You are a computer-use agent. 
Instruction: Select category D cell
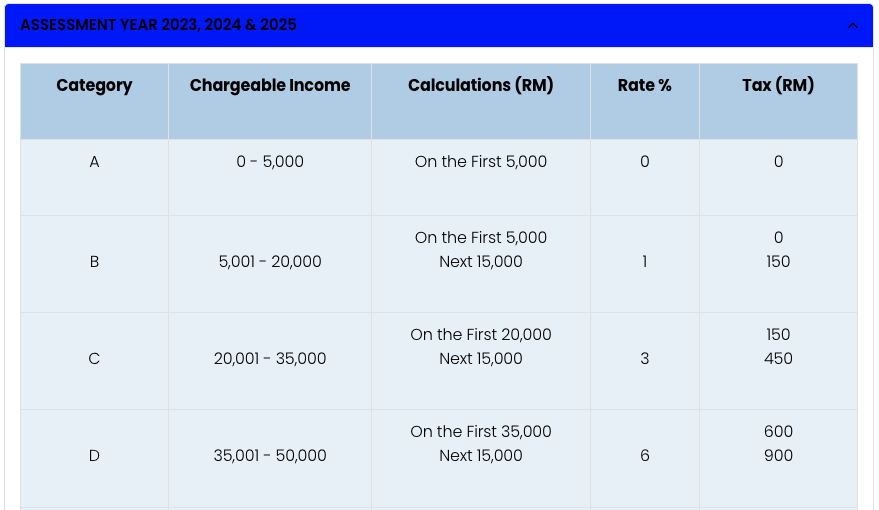coord(94,456)
